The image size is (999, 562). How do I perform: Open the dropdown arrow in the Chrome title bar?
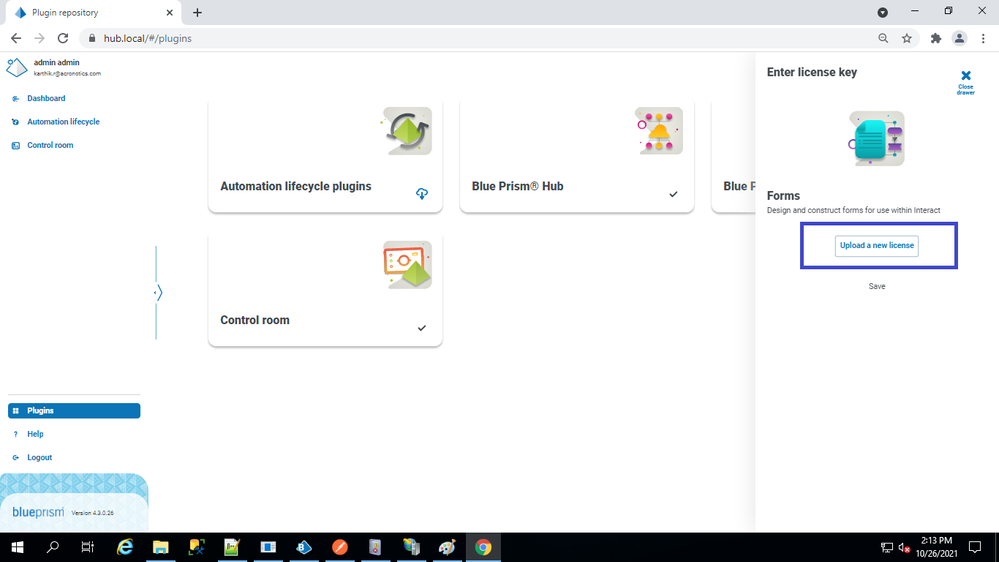882,13
